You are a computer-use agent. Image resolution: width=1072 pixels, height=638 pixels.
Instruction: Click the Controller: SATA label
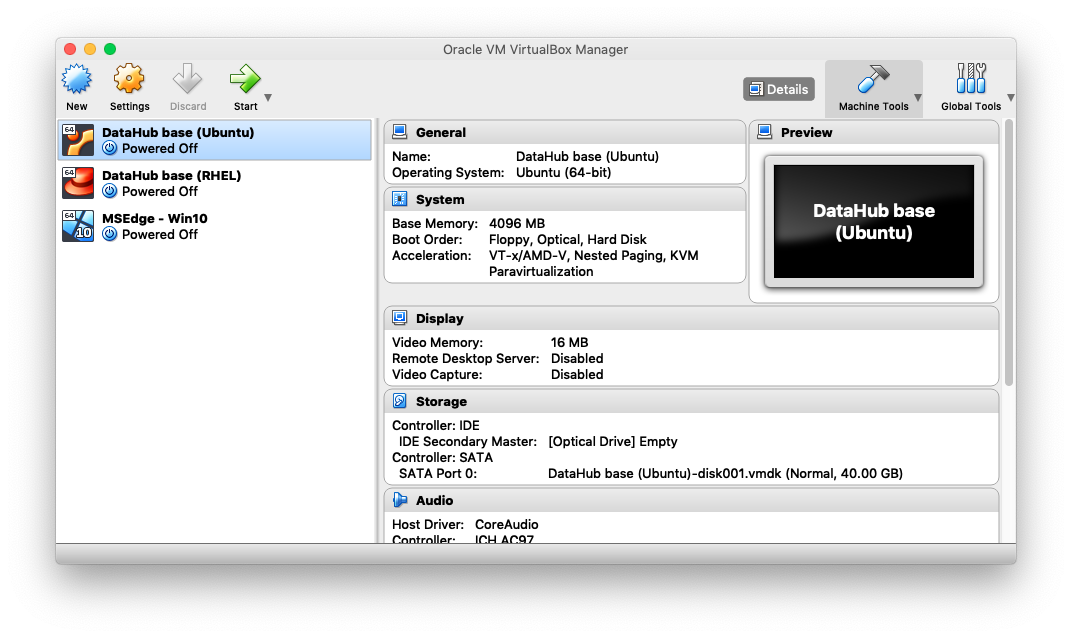(442, 457)
